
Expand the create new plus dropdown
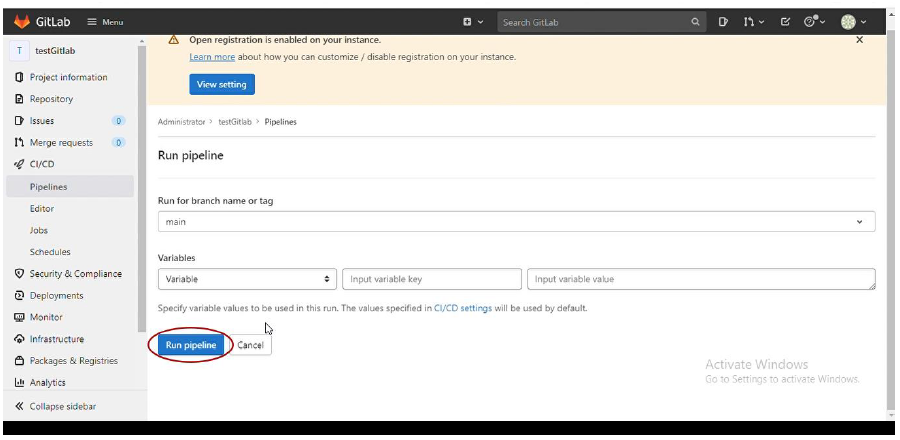click(473, 22)
